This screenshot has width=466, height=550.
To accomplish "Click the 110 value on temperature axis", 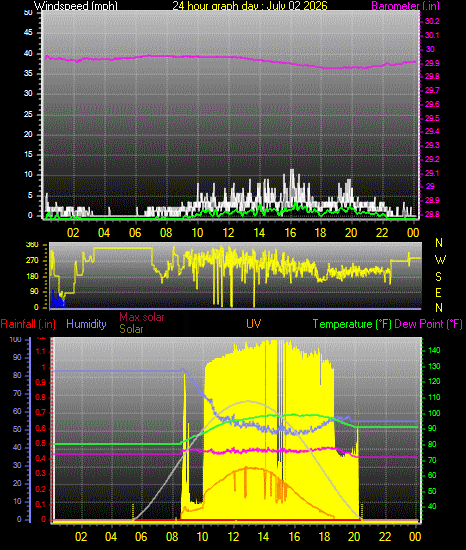I will (434, 397).
